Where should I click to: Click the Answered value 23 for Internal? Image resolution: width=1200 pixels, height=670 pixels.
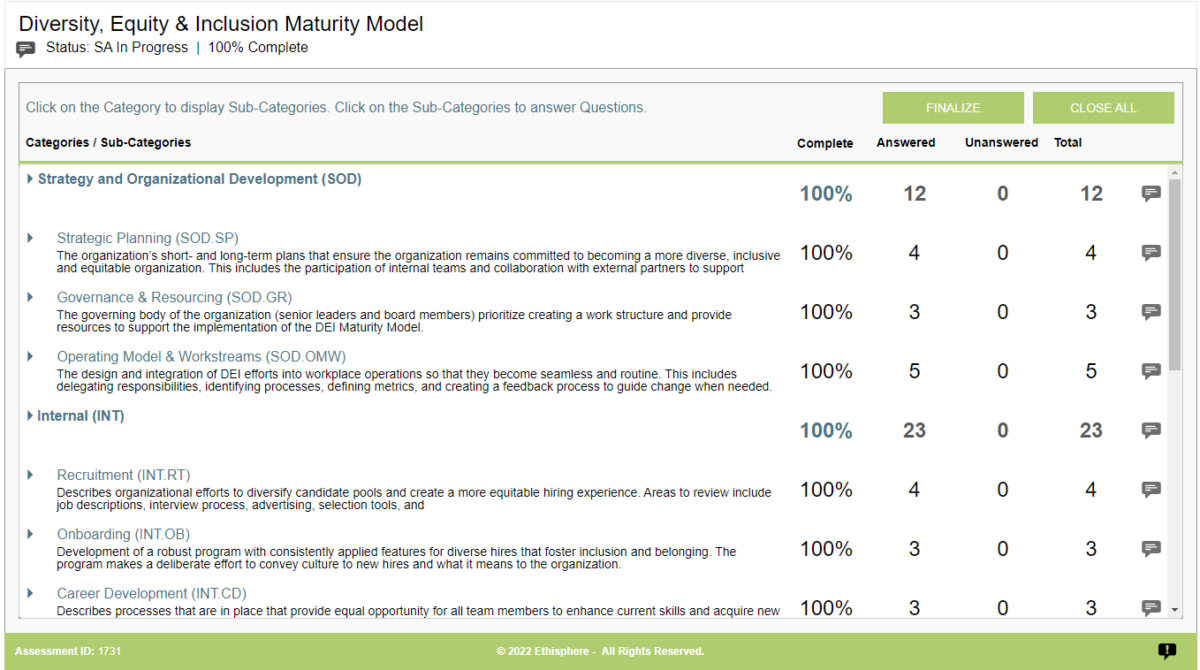[x=914, y=430]
